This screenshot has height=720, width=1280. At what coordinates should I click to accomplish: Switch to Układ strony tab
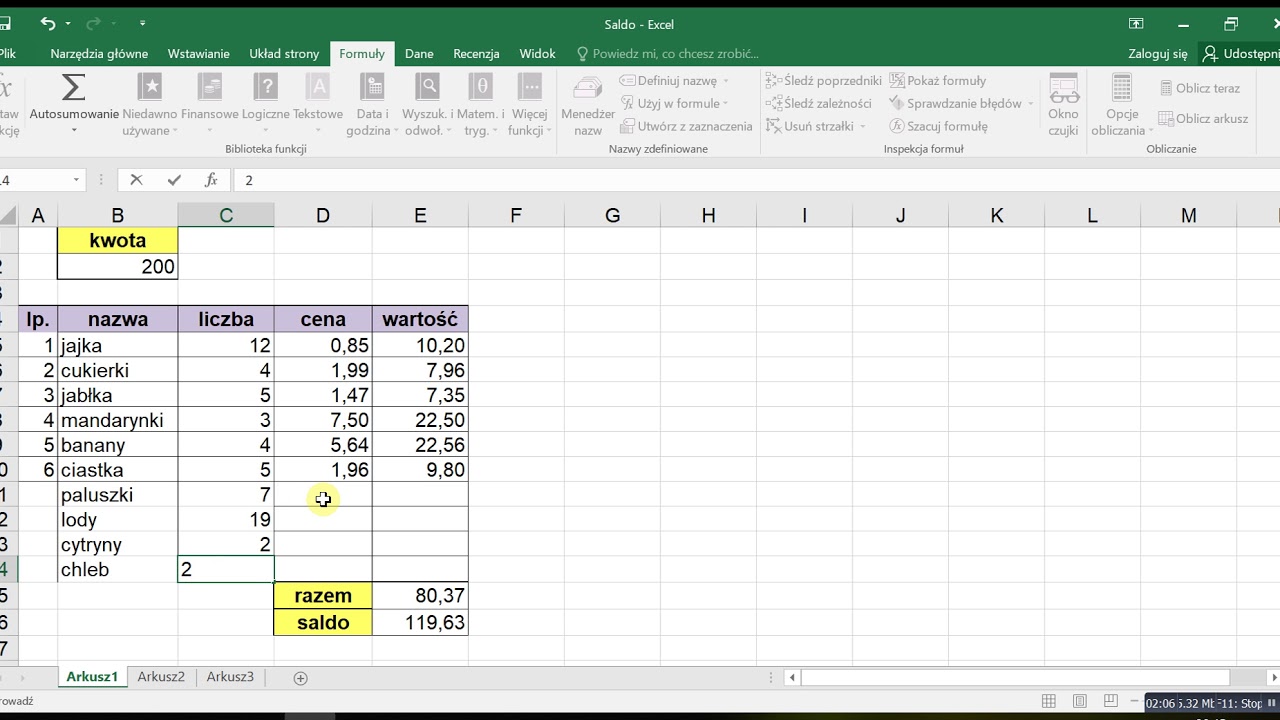tap(284, 54)
